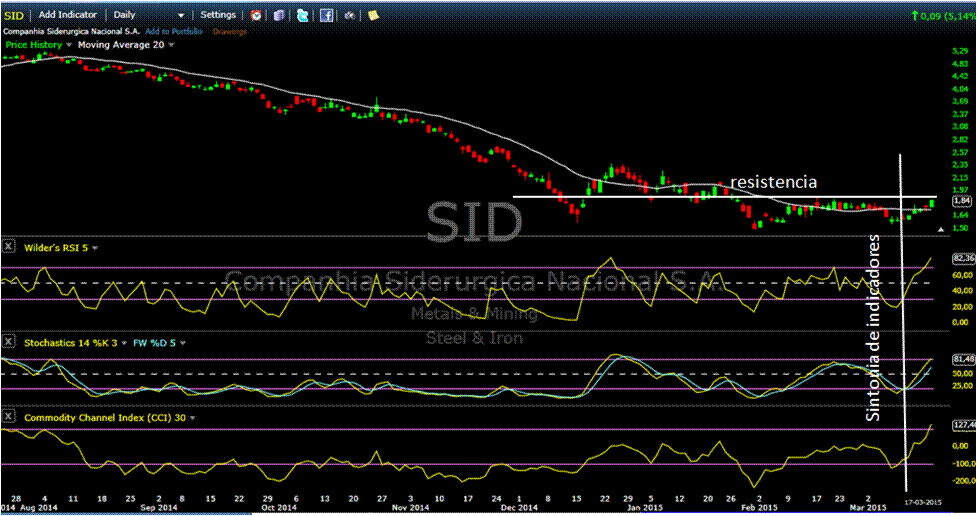Click the Commodity Channel Index (CCI) 30 label

pos(105,418)
